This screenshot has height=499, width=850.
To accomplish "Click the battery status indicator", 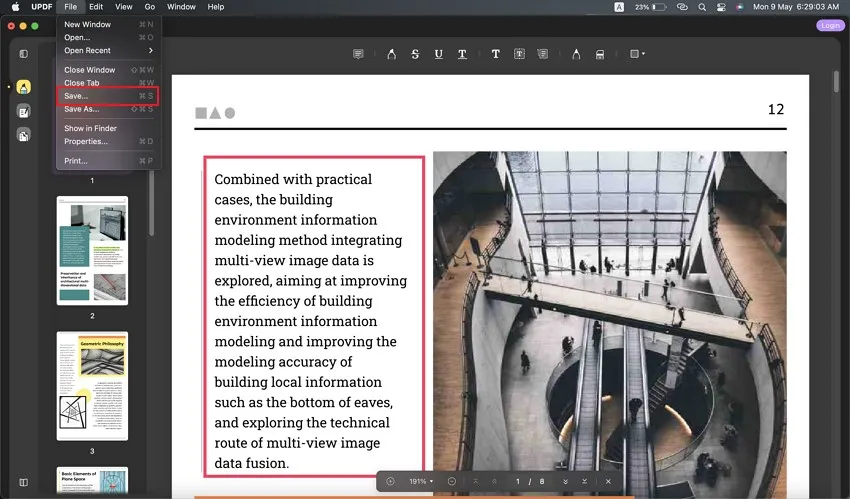I will 651,7.
